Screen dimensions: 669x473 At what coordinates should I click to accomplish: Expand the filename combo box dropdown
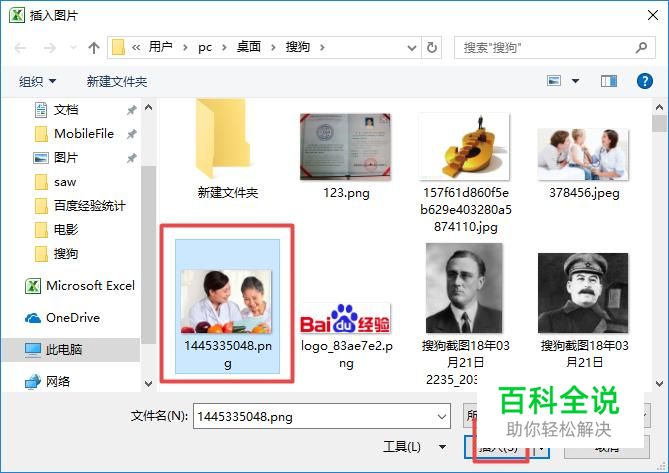[x=442, y=416]
